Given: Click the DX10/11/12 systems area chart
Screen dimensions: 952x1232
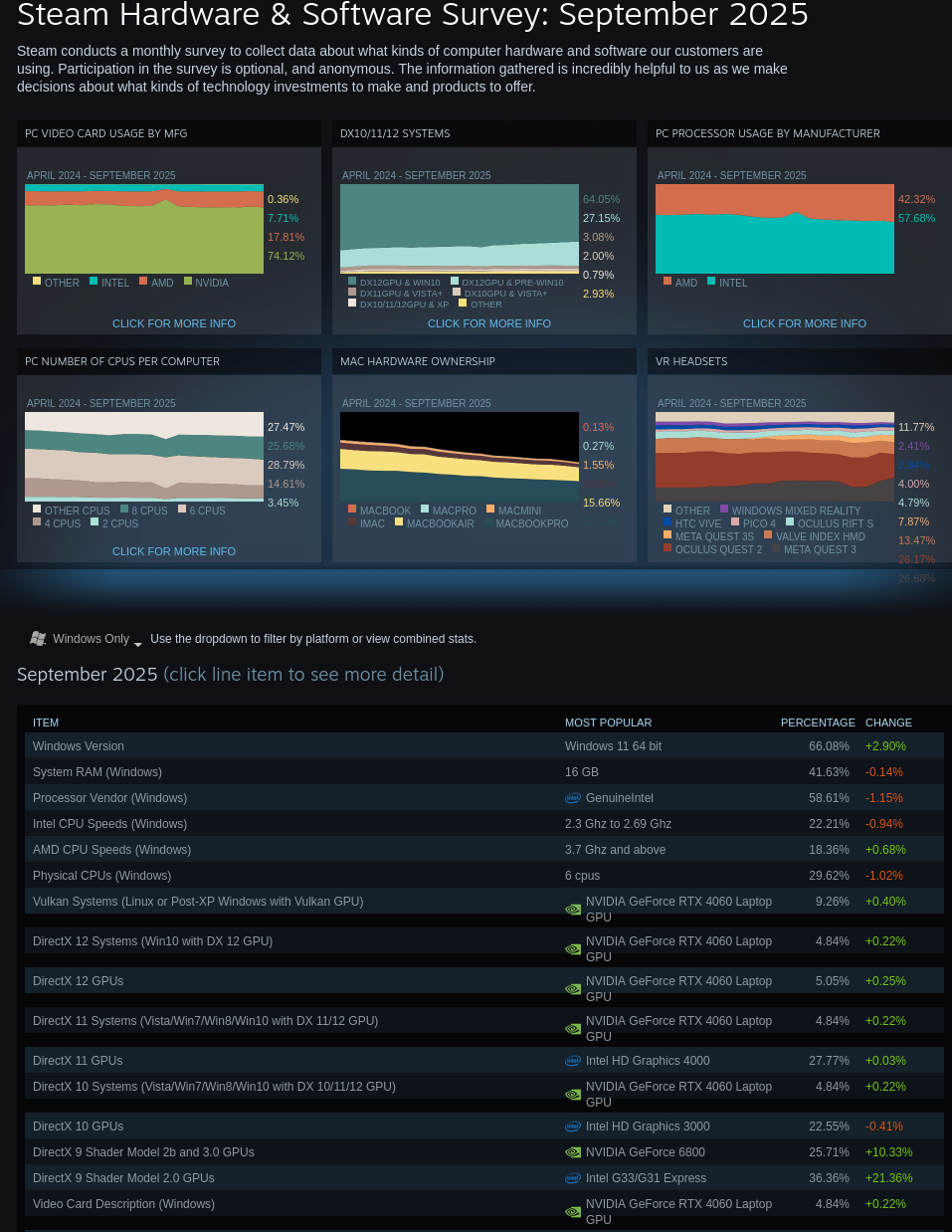Looking at the screenshot, I should point(460,229).
